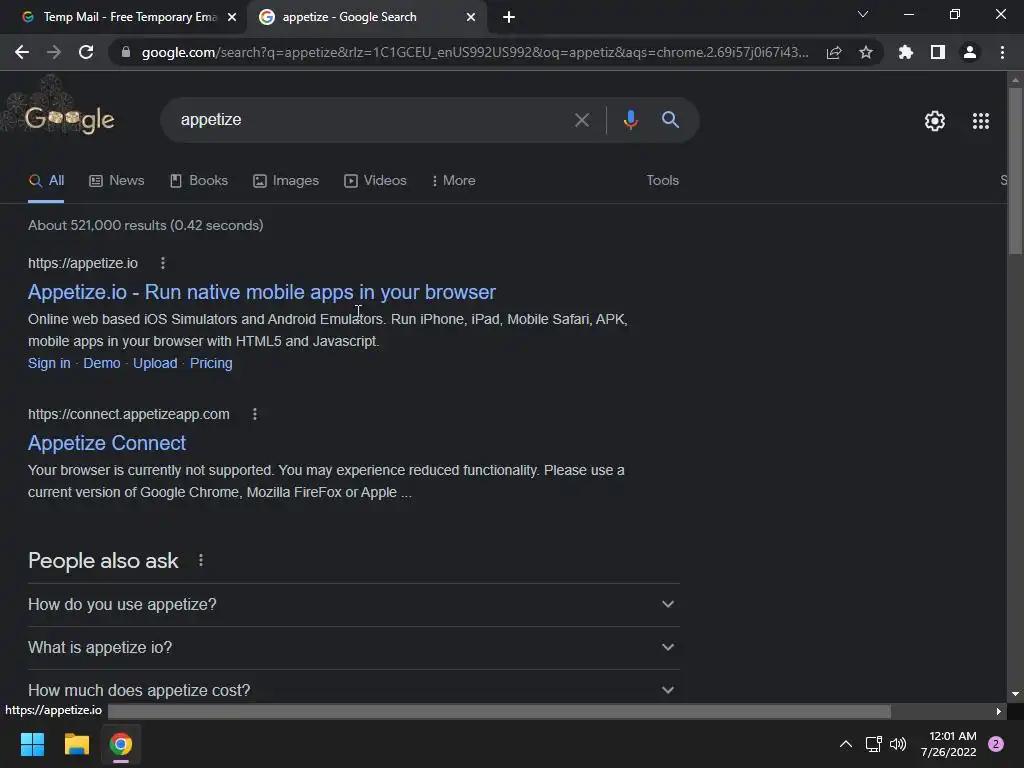Open the People also ask options menu
This screenshot has width=1024, height=768.
tap(201, 560)
